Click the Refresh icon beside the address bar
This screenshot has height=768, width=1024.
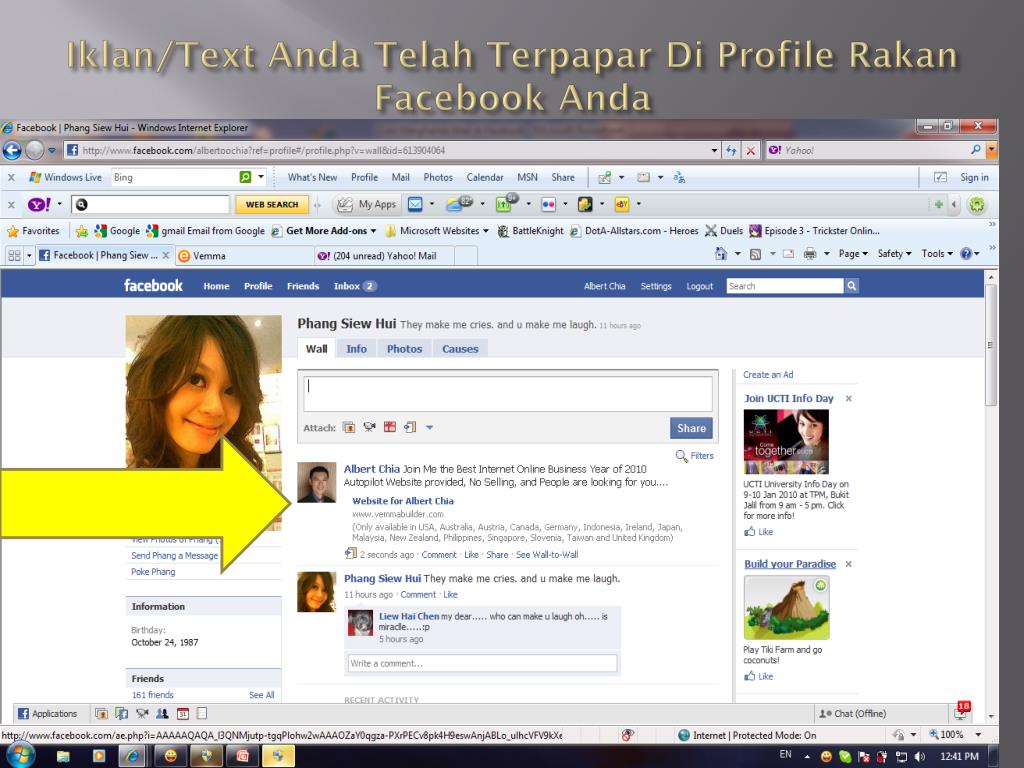[731, 150]
